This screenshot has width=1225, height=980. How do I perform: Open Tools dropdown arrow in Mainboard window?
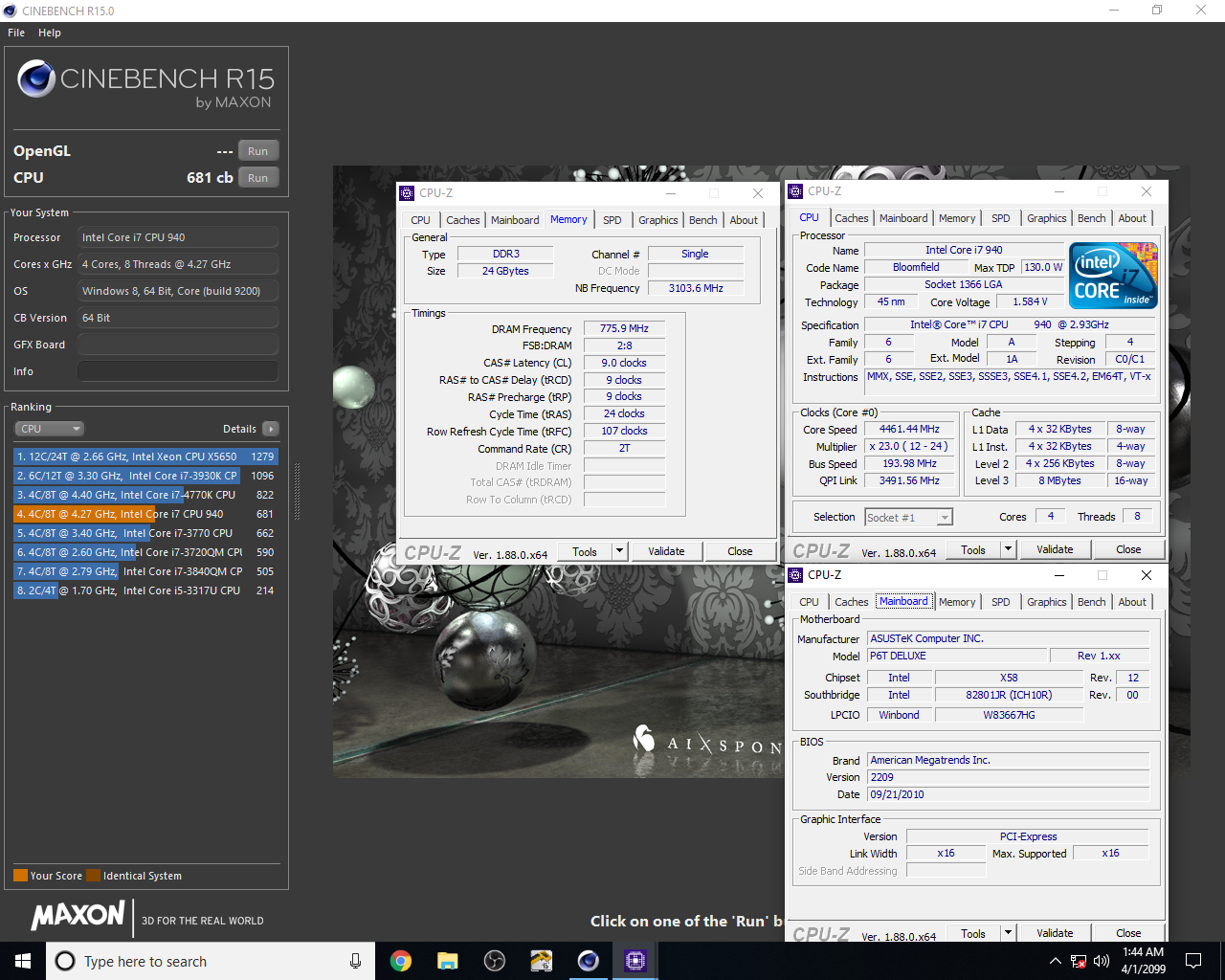[1008, 933]
